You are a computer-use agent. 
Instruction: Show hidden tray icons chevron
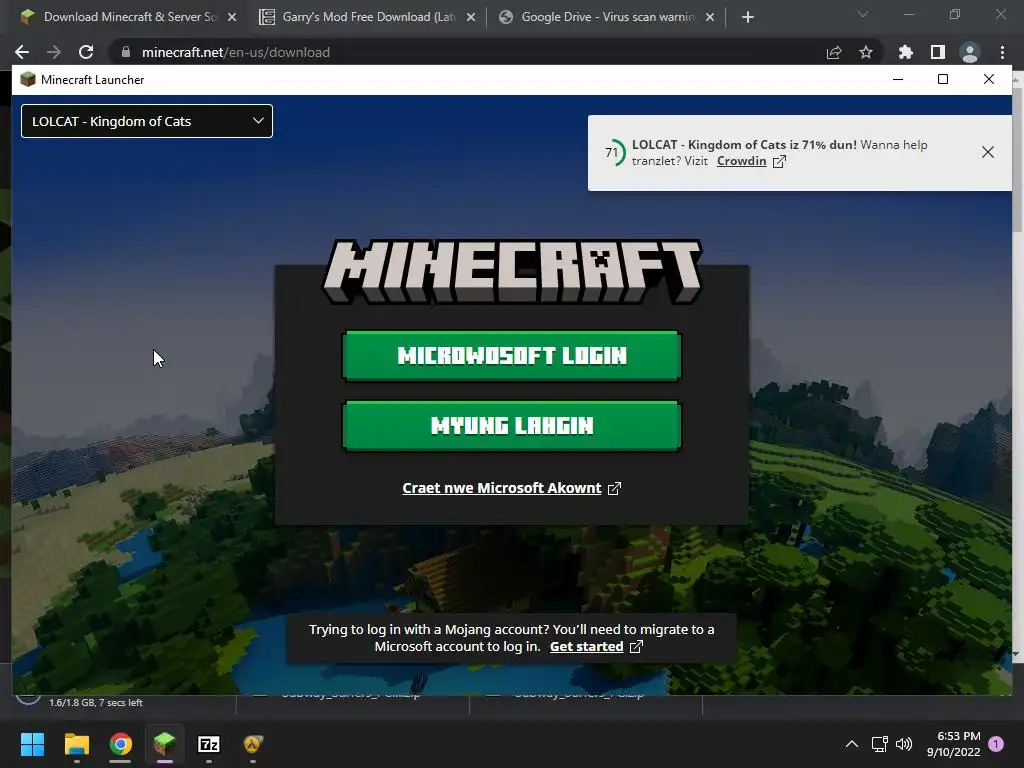pyautogui.click(x=852, y=744)
